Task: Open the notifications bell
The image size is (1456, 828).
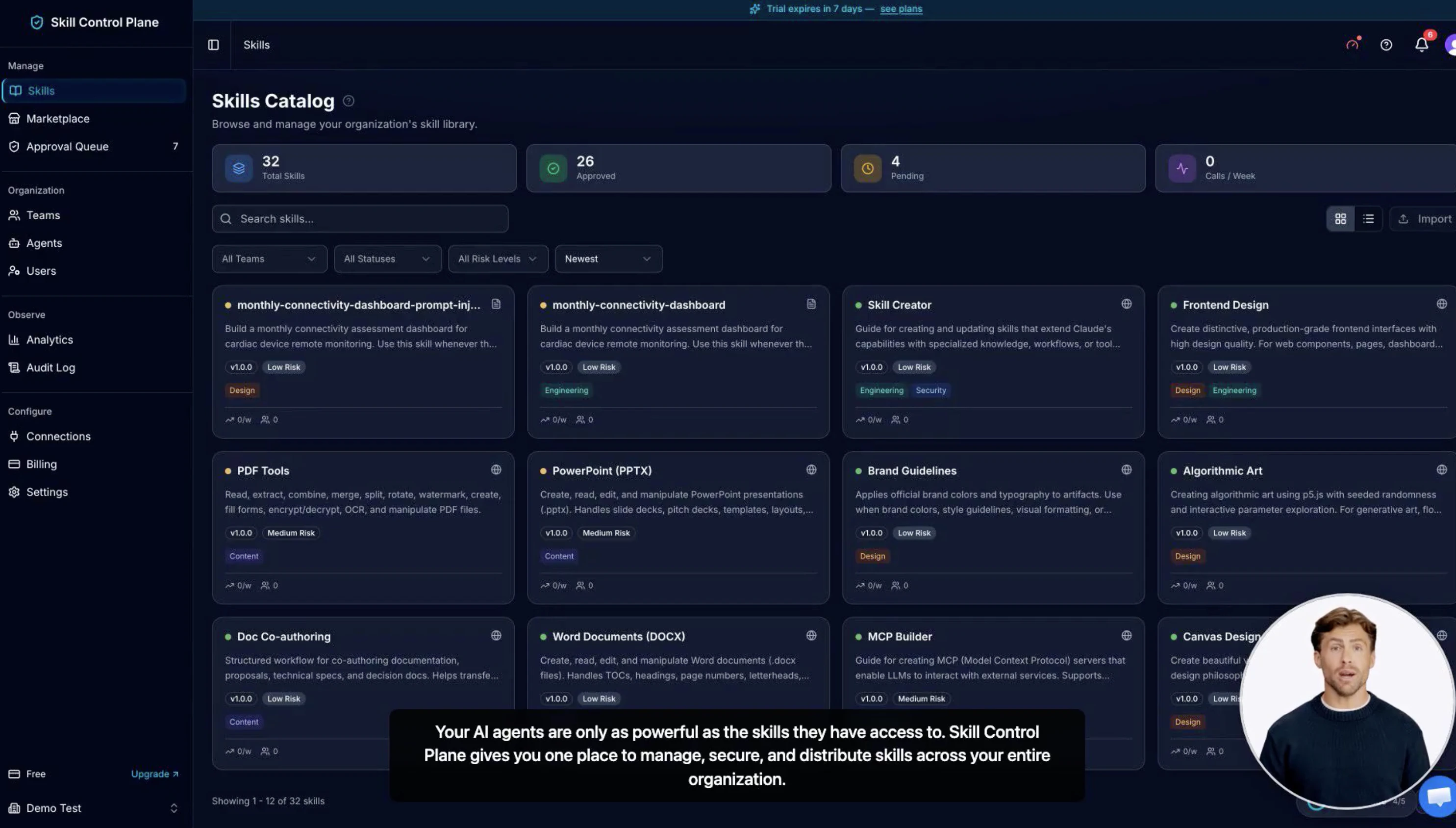Action: pos(1421,45)
